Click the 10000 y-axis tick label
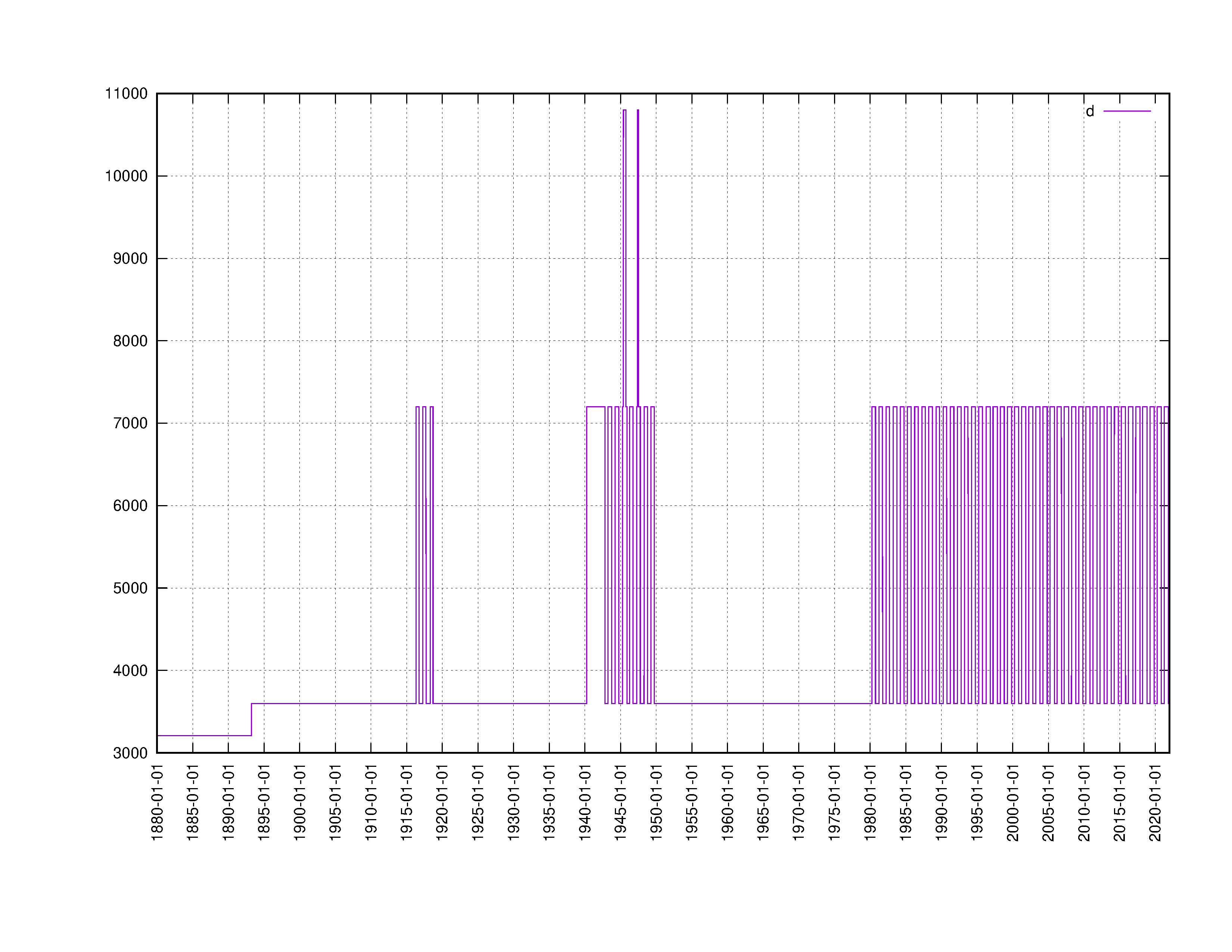Viewport: 1232px width, 952px height. (126, 176)
